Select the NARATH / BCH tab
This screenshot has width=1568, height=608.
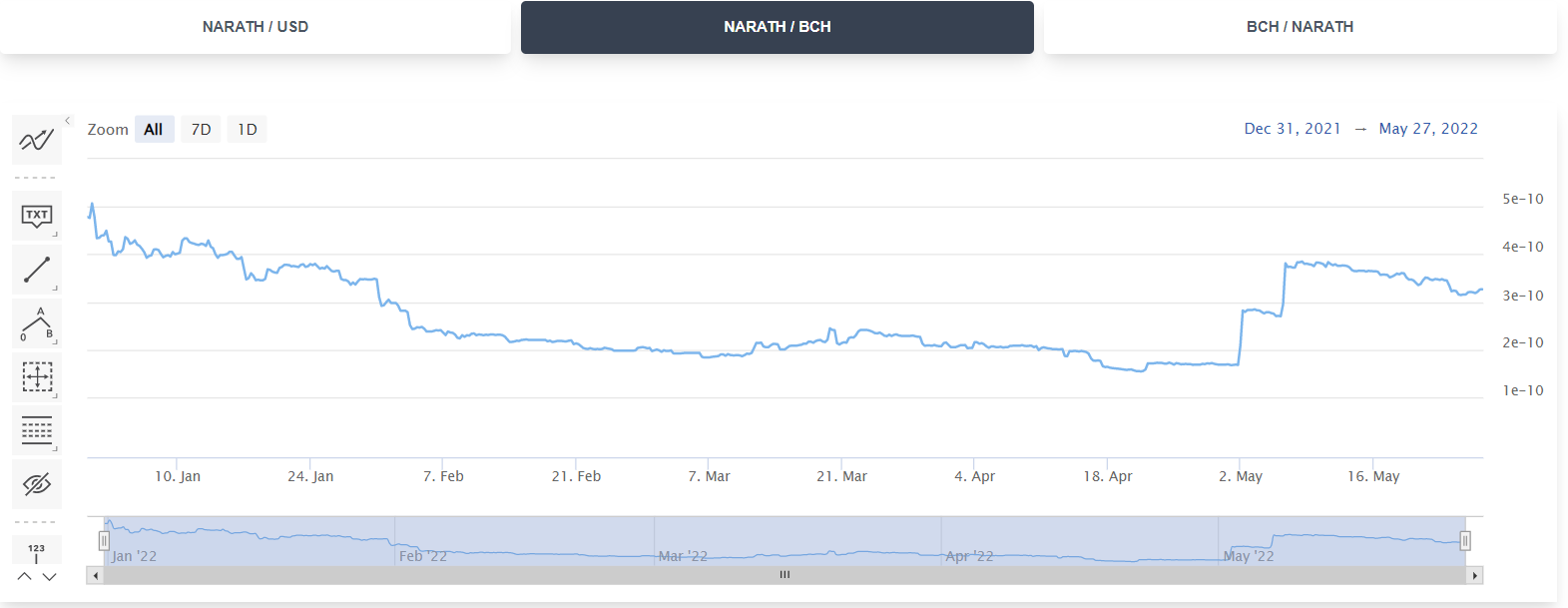click(x=778, y=27)
